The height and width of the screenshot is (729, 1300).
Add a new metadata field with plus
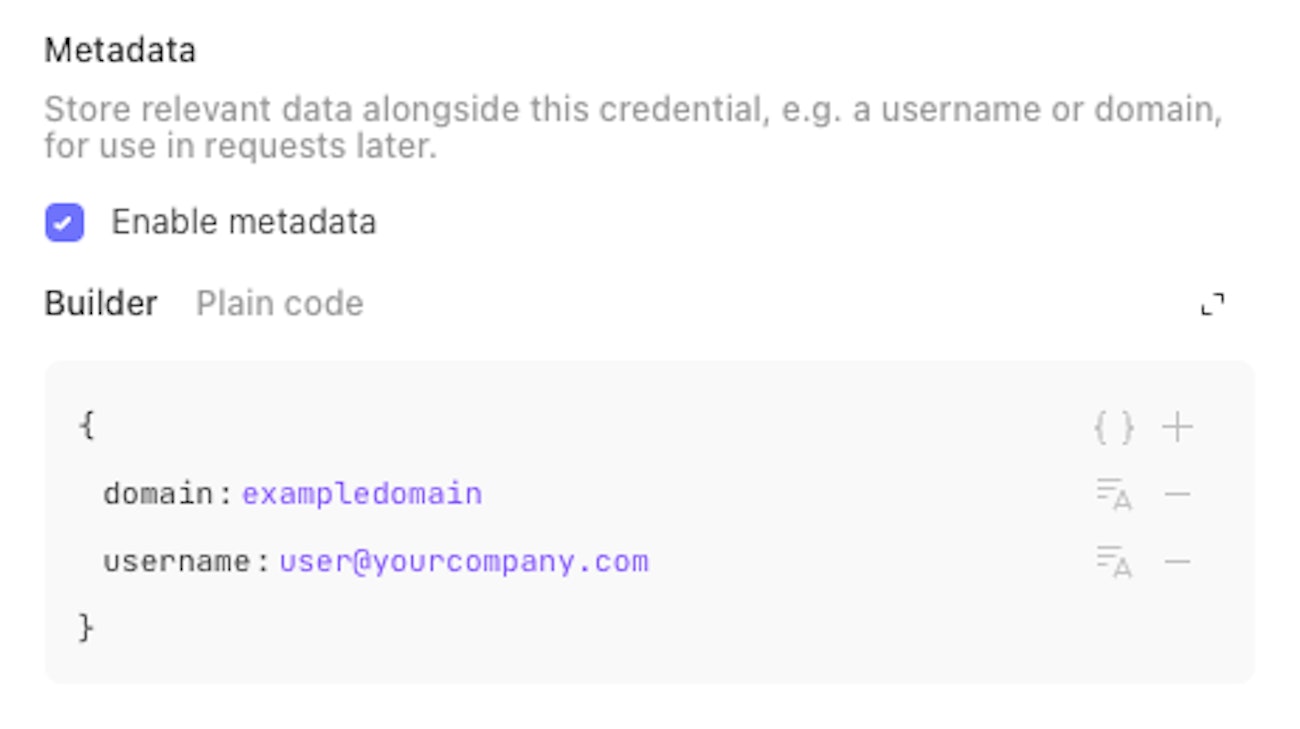pyautogui.click(x=1178, y=428)
